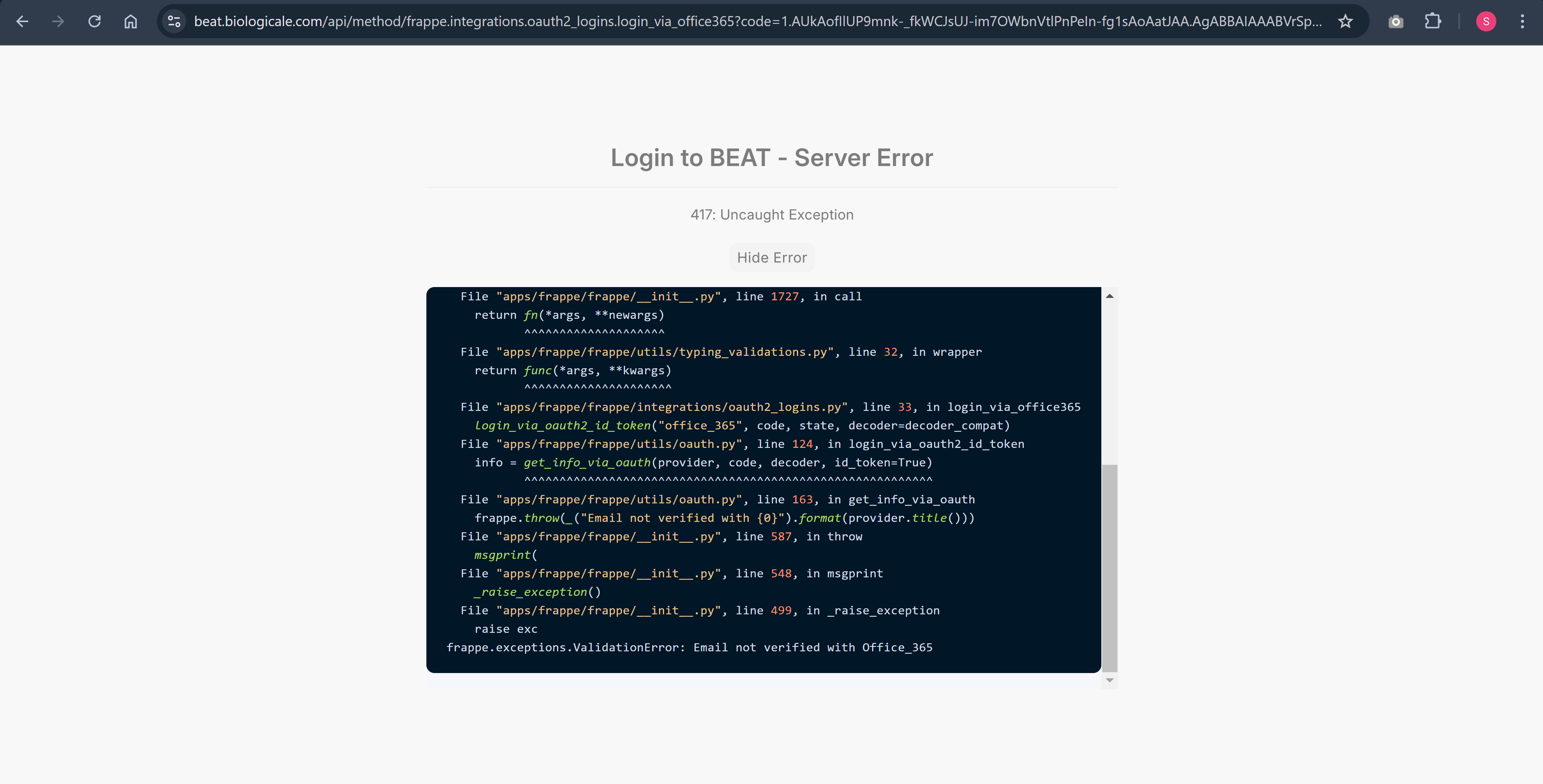Open the profile avatar labeled S

[1486, 22]
